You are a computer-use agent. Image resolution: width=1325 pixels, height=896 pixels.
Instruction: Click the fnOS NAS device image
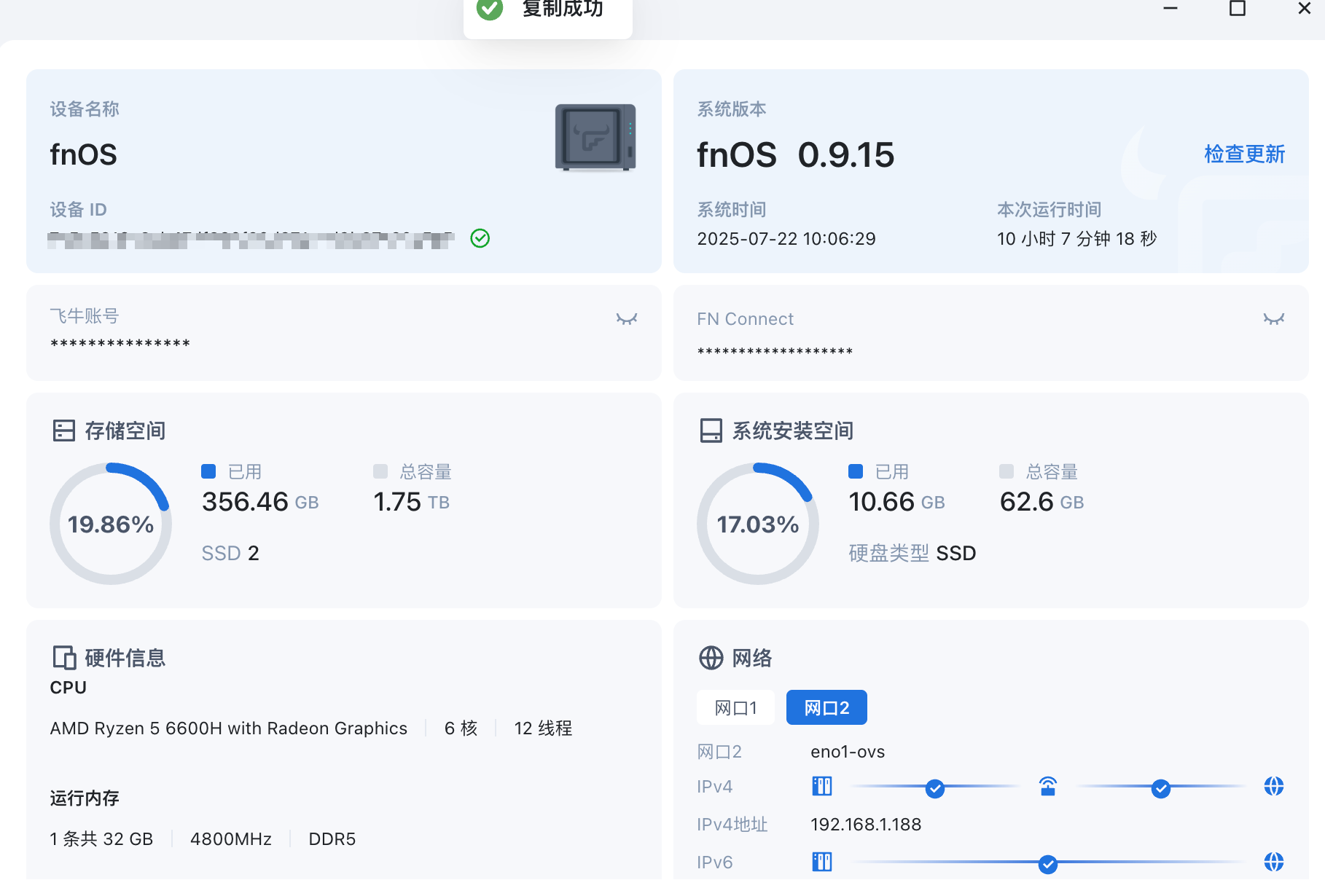coord(595,138)
